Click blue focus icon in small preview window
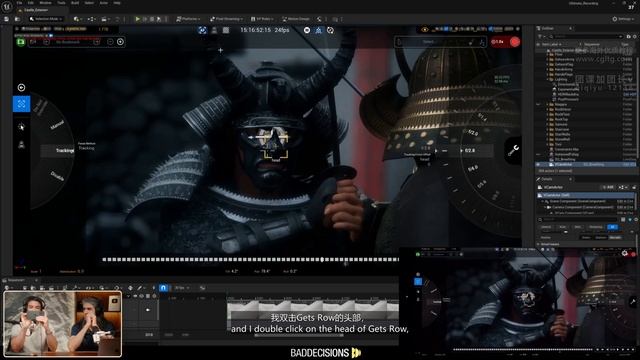 click(418, 281)
